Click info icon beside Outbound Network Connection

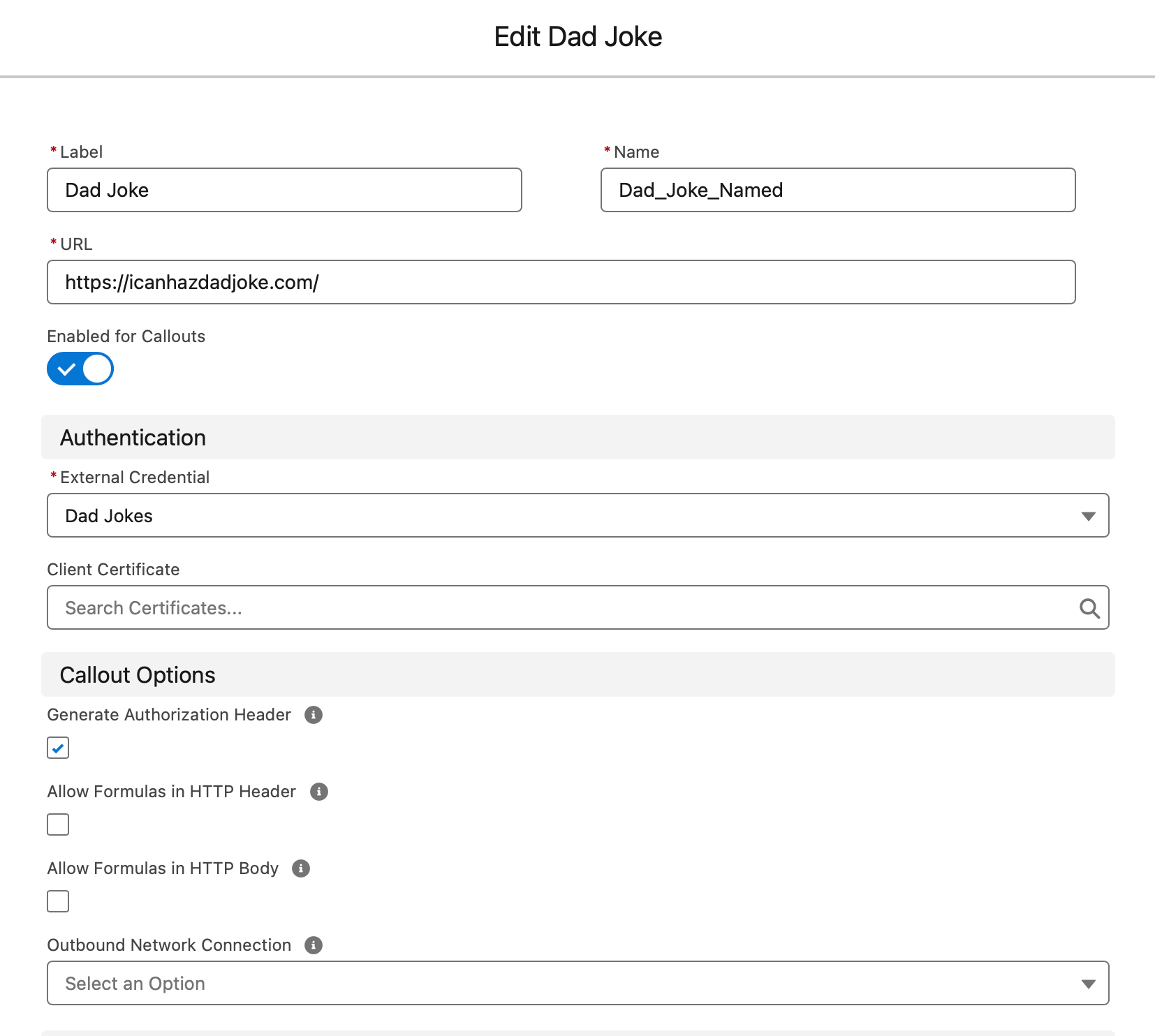(314, 945)
